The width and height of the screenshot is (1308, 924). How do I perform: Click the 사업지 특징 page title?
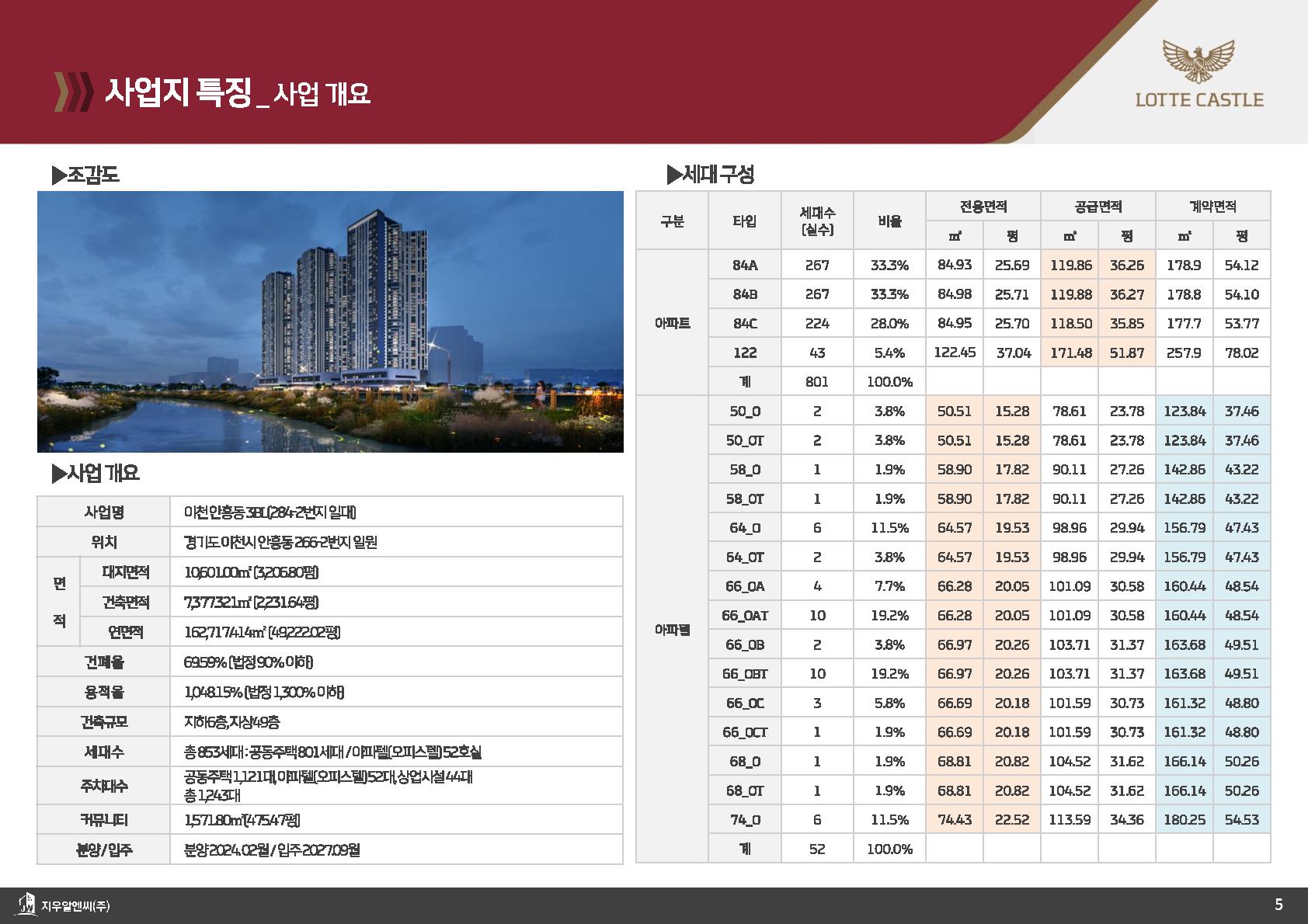(179, 92)
